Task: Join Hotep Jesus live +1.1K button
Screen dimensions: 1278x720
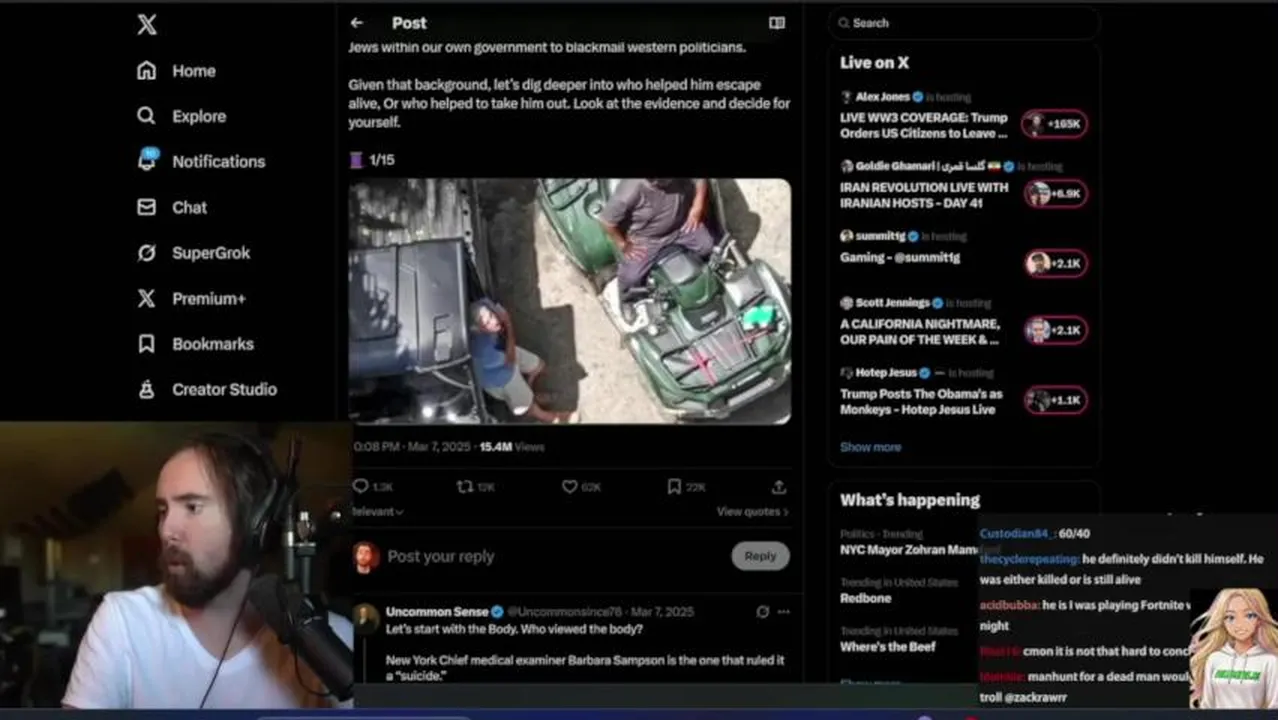Action: (1055, 400)
